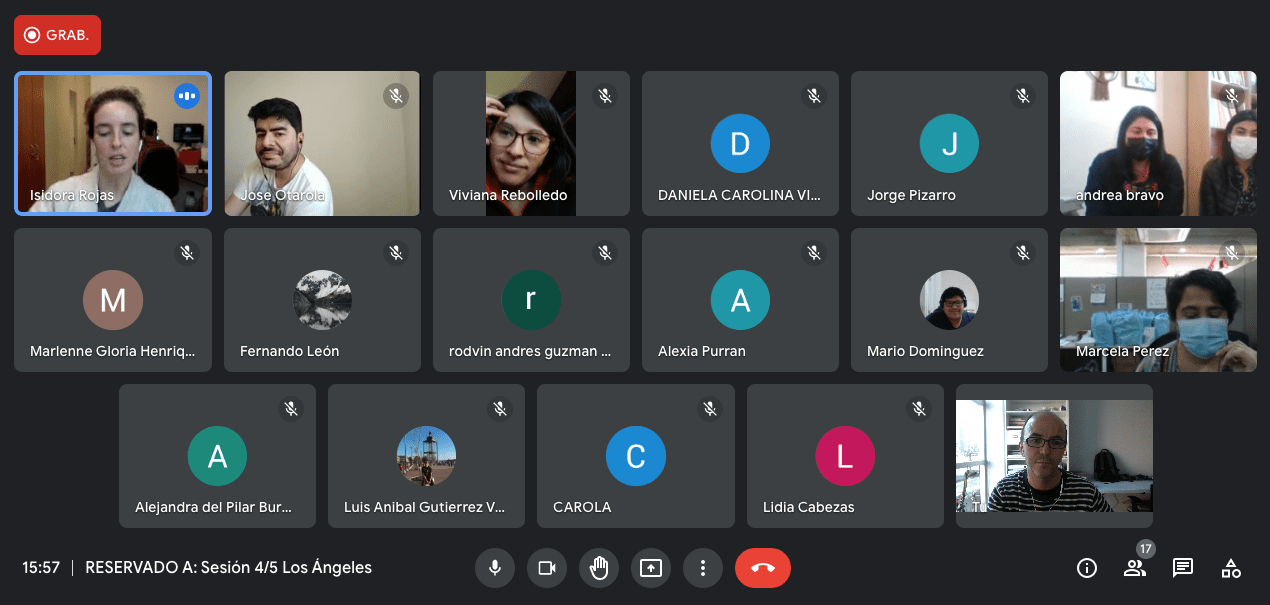Click the speaking indicator on Isidora Rojas tile
The width and height of the screenshot is (1270, 605).
pyautogui.click(x=187, y=96)
